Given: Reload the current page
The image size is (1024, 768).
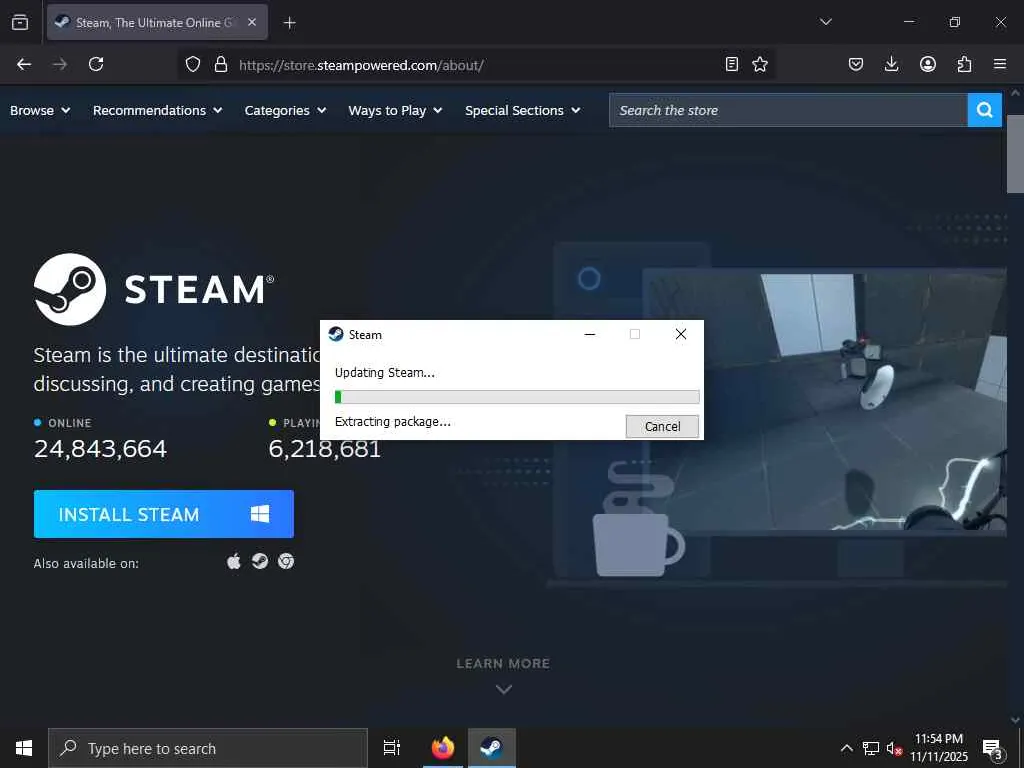Looking at the screenshot, I should [96, 64].
